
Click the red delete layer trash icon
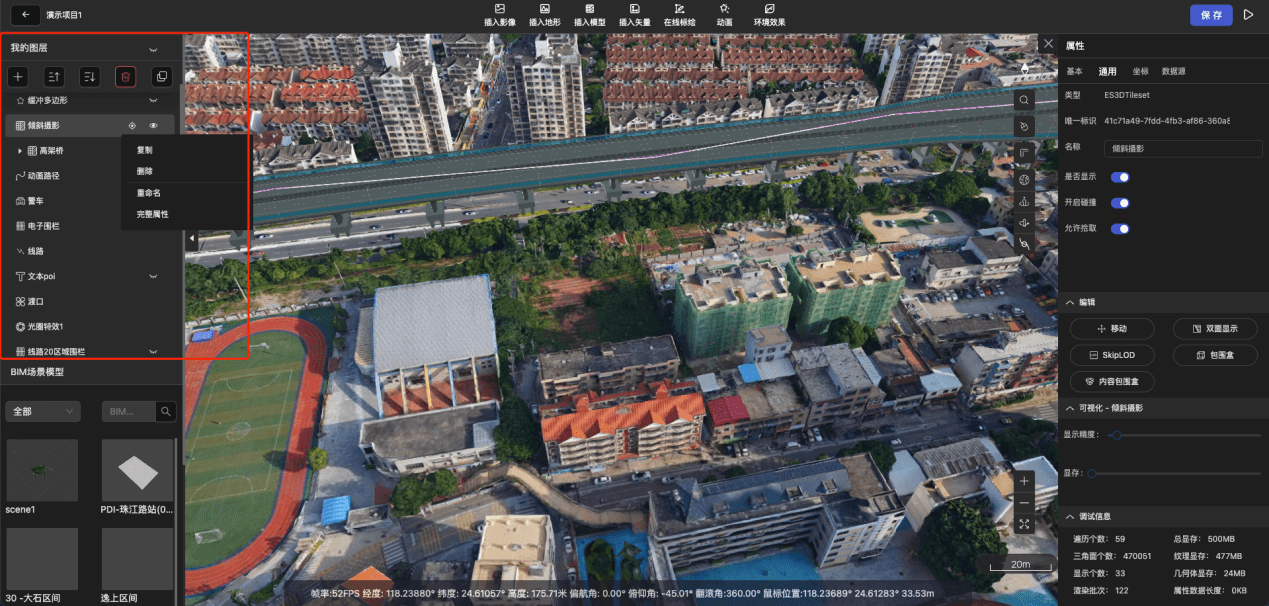[125, 76]
